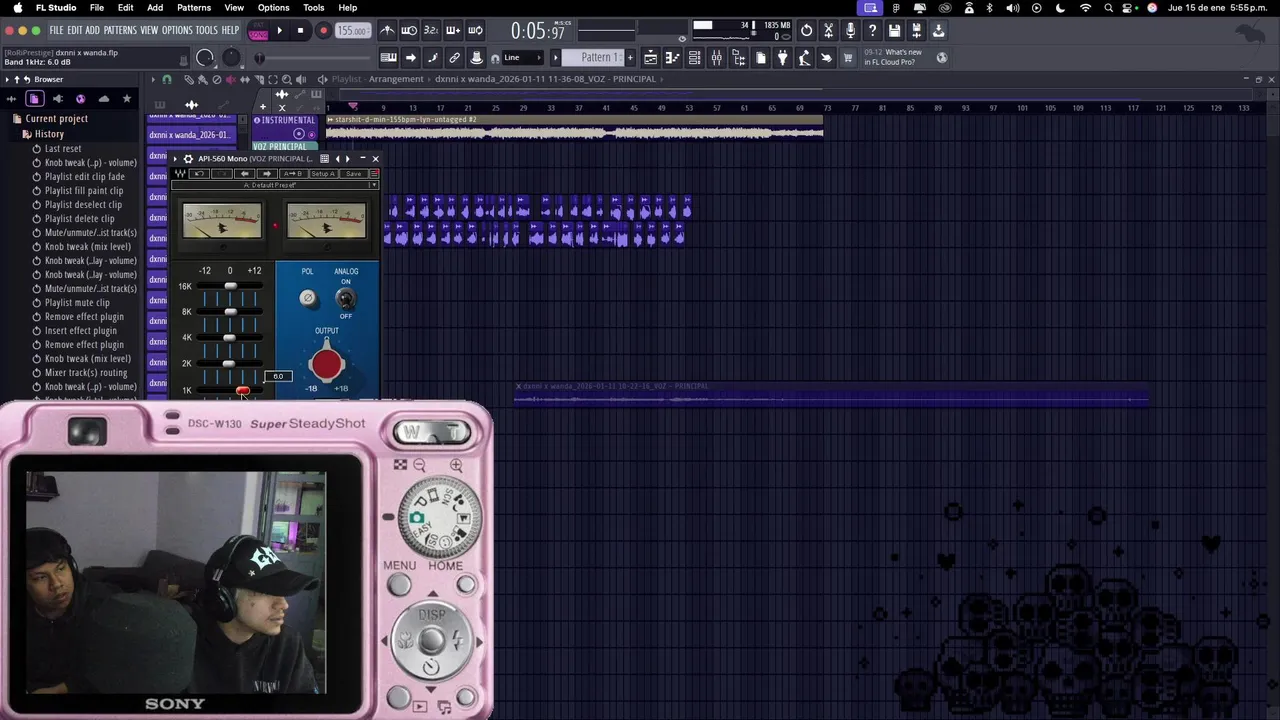Screen dimensions: 1280x720
Task: Select browser cloud tab icon
Action: (103, 99)
